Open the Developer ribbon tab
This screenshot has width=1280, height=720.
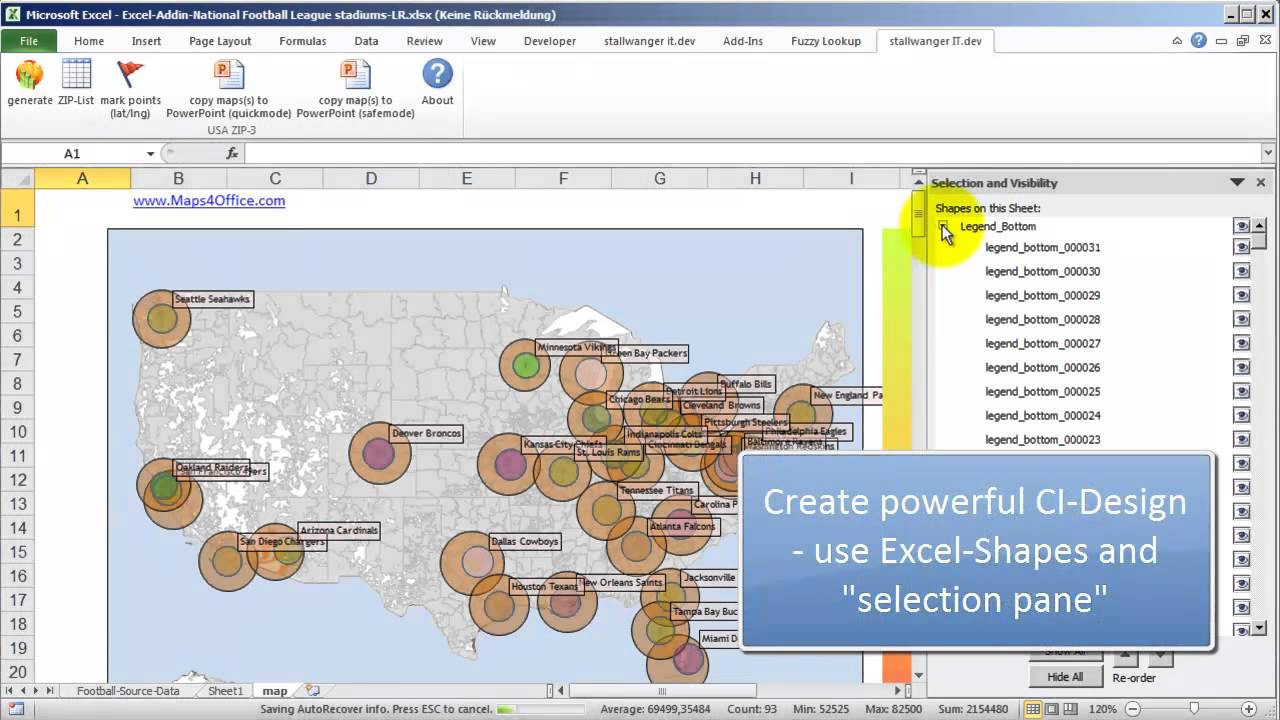point(550,41)
